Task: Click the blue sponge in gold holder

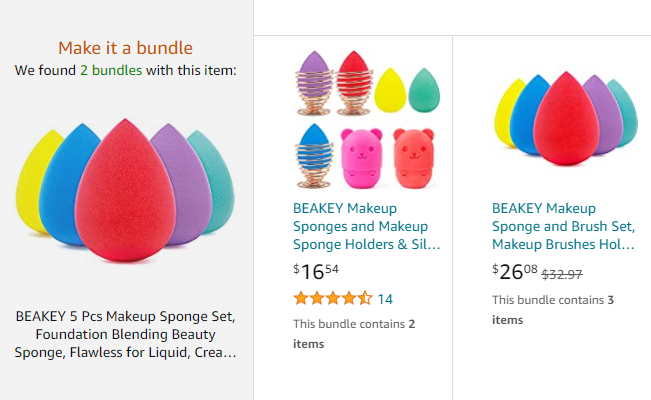Action: click(316, 152)
